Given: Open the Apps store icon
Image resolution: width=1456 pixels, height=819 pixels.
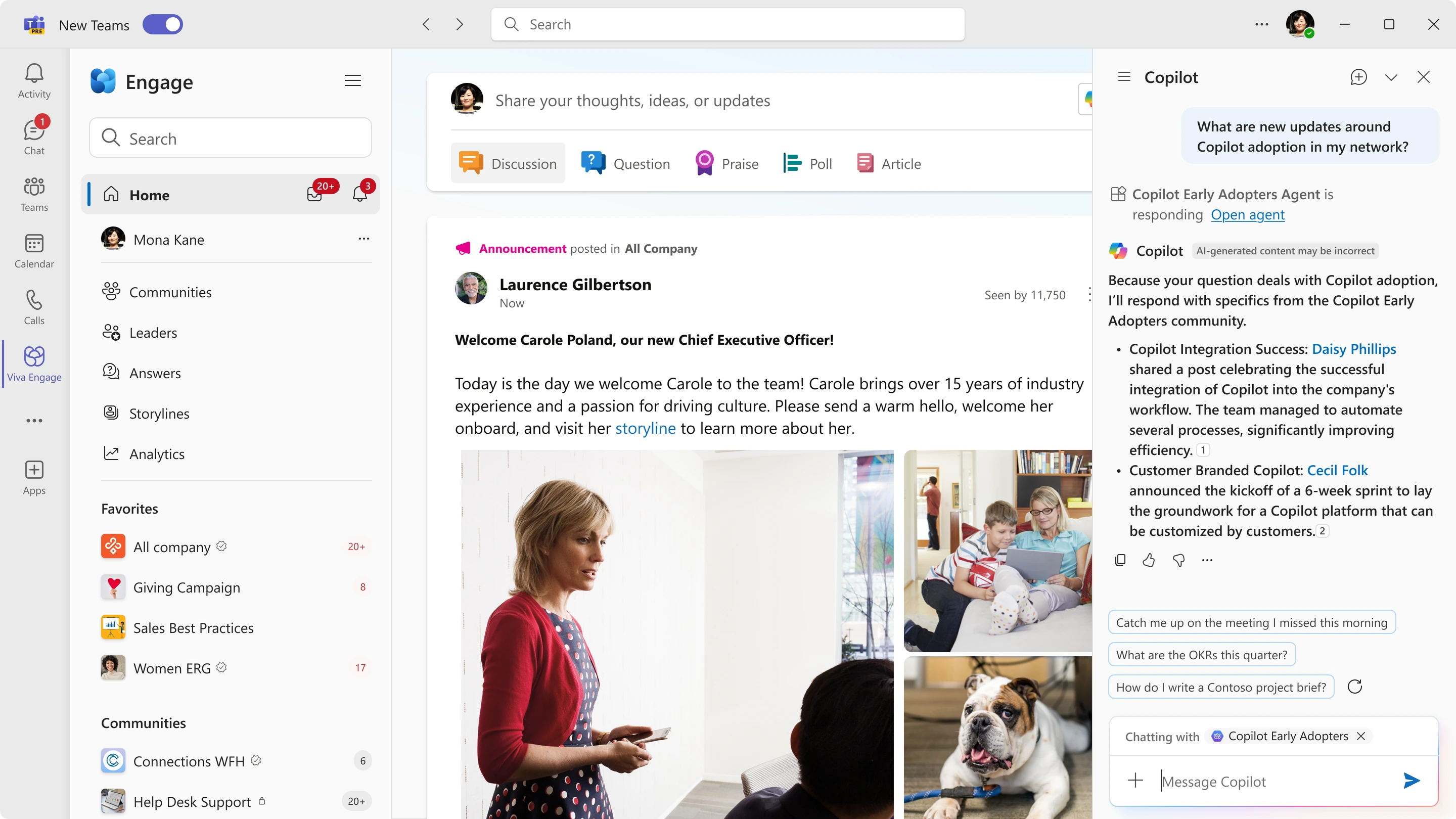Looking at the screenshot, I should pyautogui.click(x=34, y=478).
